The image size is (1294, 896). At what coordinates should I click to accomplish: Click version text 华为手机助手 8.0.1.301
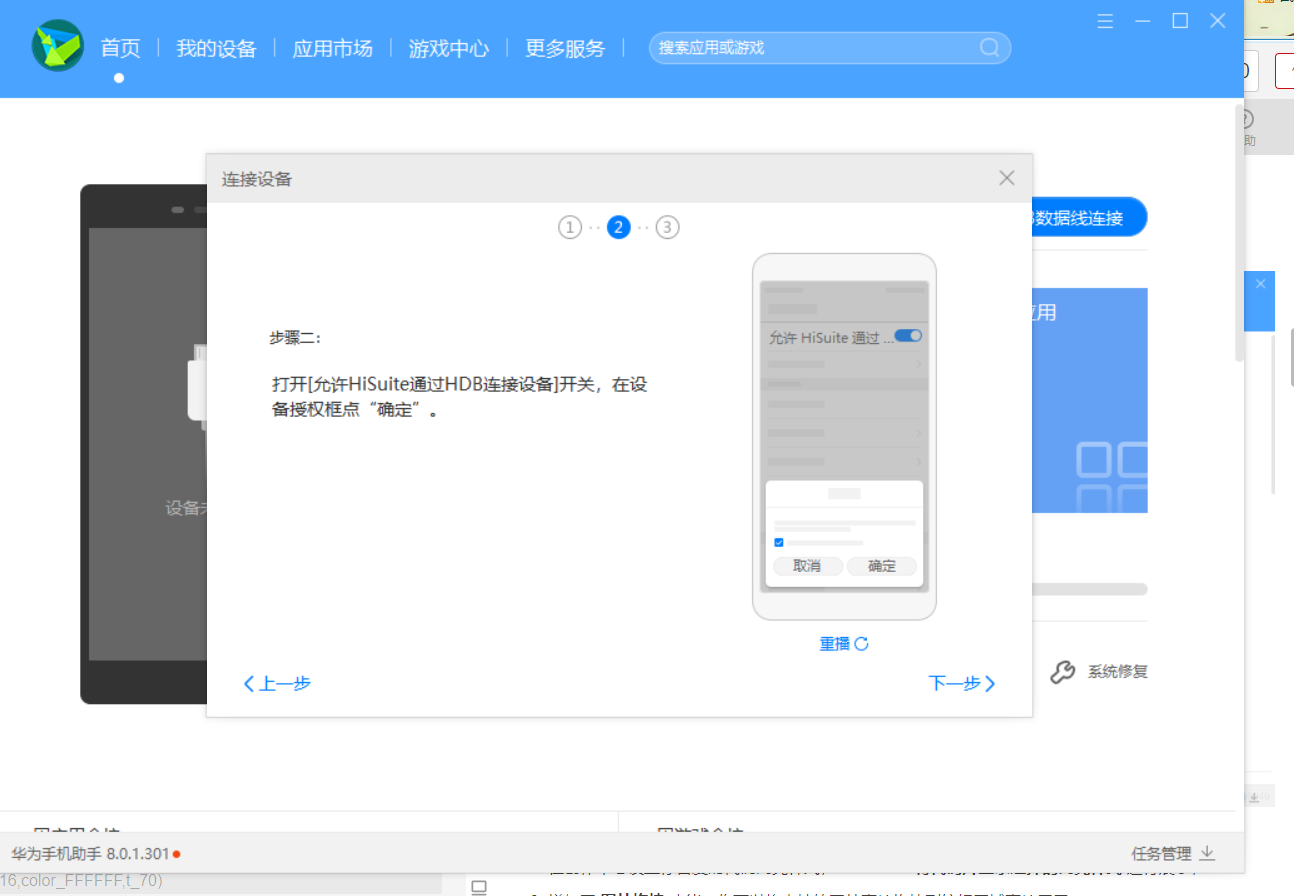pyautogui.click(x=91, y=854)
